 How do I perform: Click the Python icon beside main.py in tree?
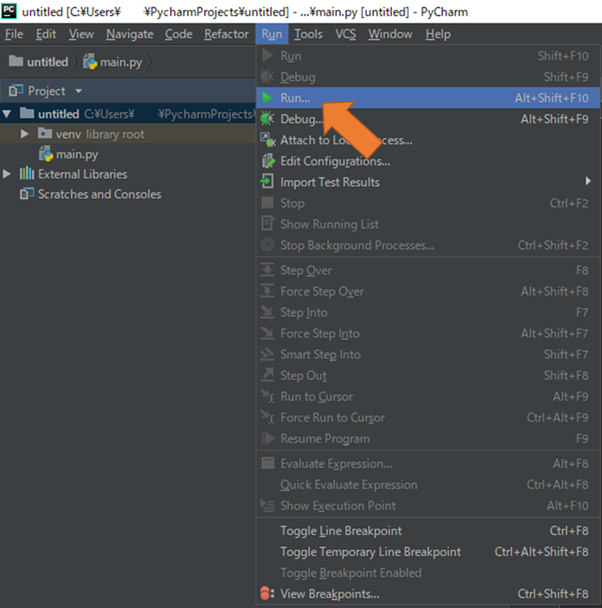pyautogui.click(x=46, y=154)
